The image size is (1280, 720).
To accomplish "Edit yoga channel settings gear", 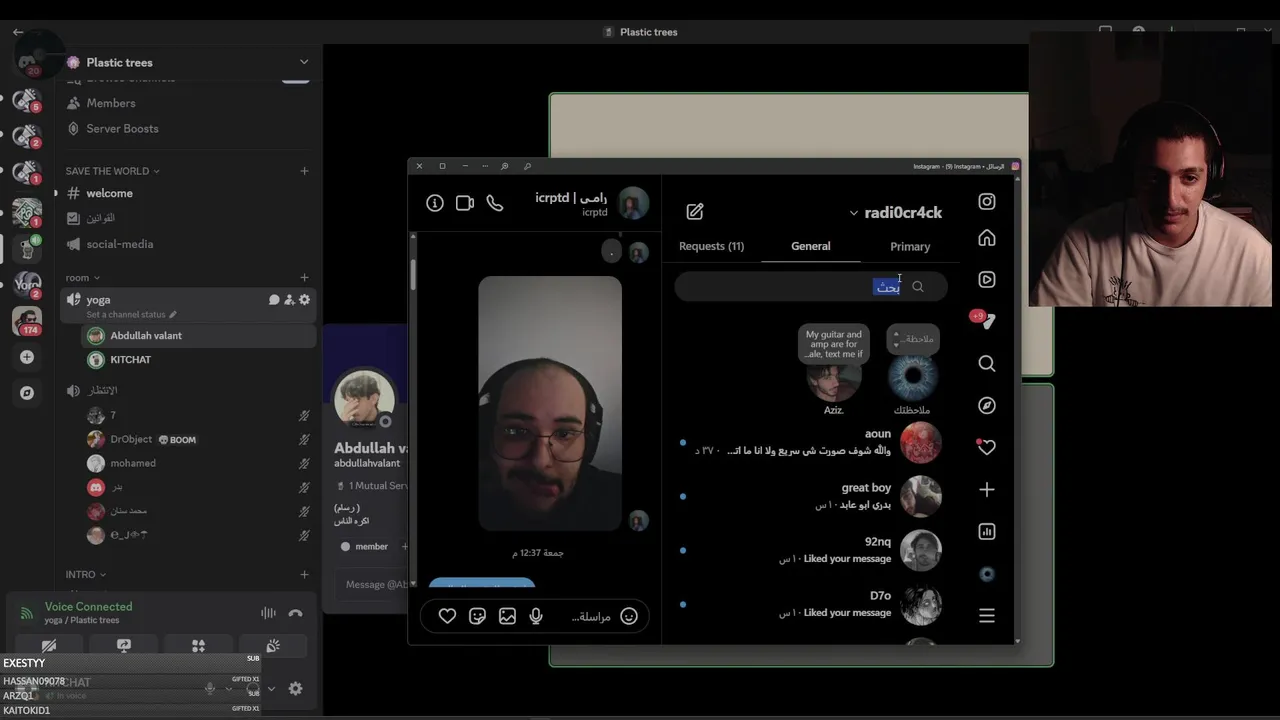I will 305,300.
